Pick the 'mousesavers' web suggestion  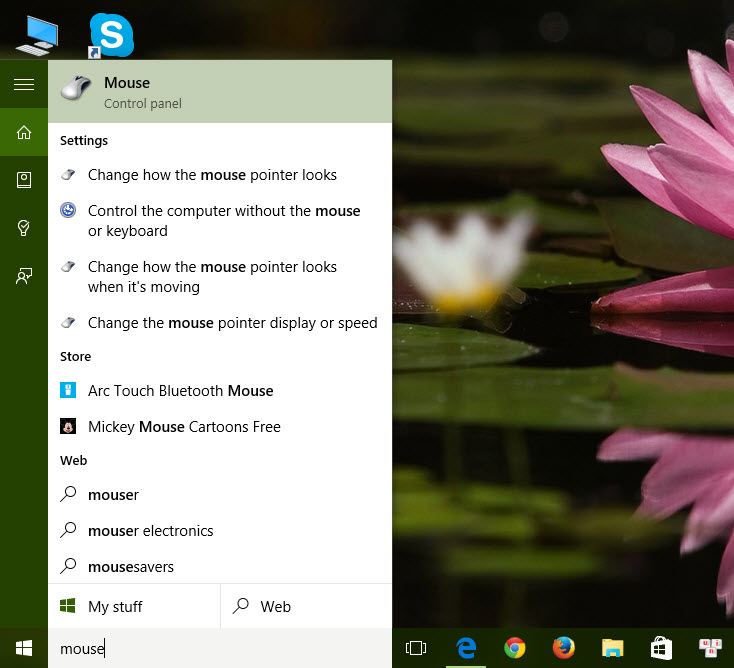coord(130,567)
